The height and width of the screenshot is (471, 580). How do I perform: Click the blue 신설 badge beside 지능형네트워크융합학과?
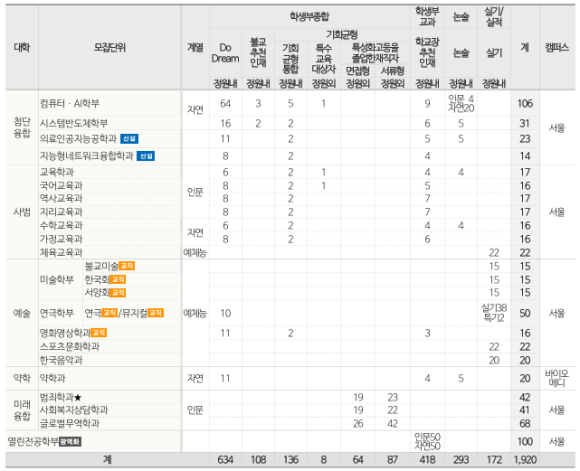coord(146,156)
